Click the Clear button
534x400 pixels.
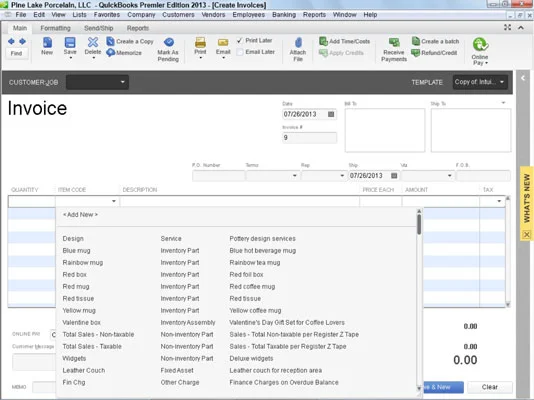coord(490,387)
